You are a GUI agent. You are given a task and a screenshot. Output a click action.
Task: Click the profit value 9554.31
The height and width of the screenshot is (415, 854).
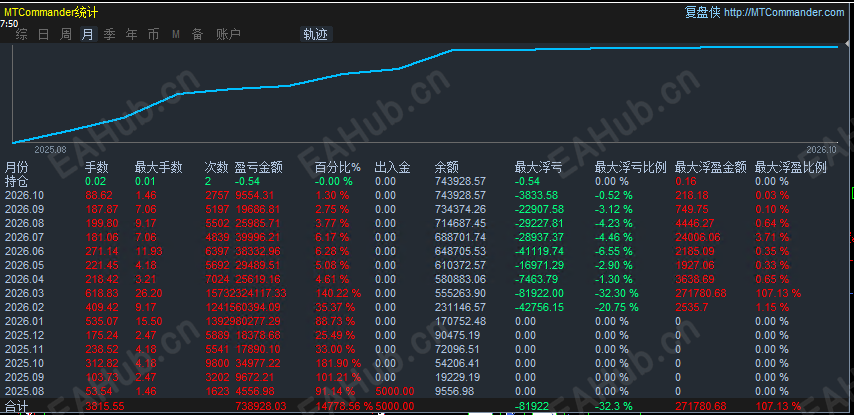tap(255, 195)
